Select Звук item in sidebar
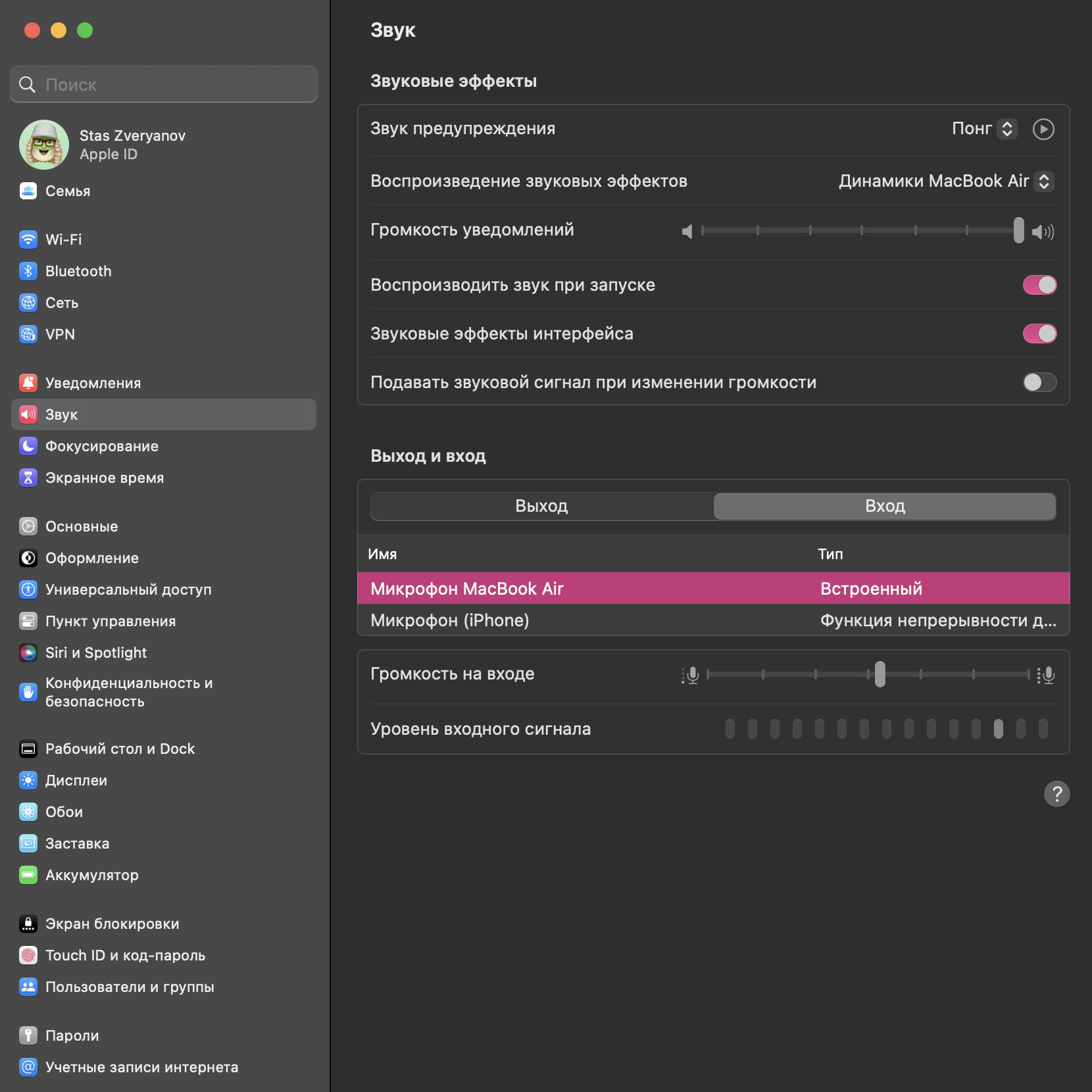 (x=164, y=414)
